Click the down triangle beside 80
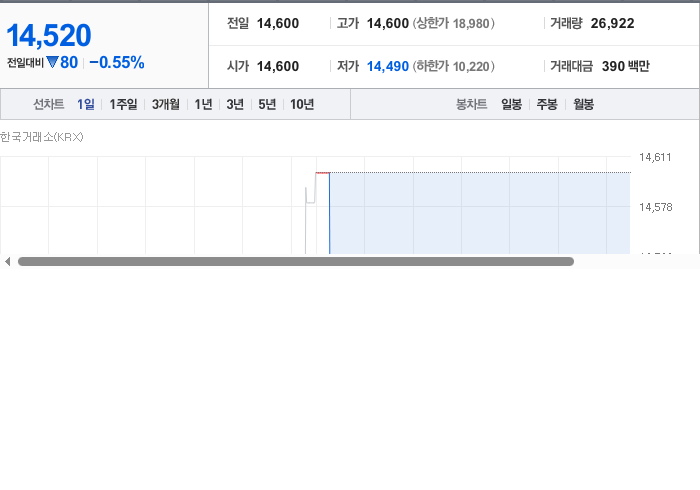Screen dimensions: 700x490 point(52,62)
